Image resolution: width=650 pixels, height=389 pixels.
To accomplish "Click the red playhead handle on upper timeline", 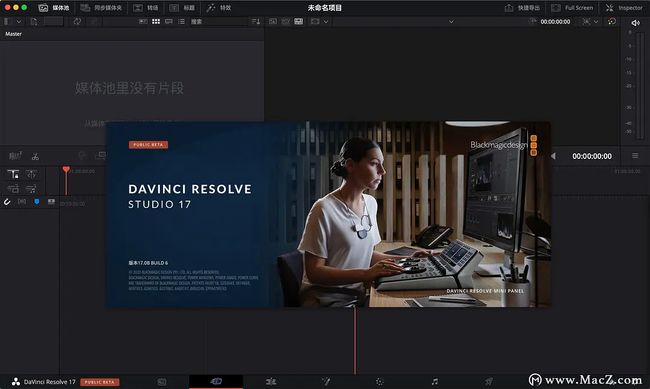I will 66,169.
